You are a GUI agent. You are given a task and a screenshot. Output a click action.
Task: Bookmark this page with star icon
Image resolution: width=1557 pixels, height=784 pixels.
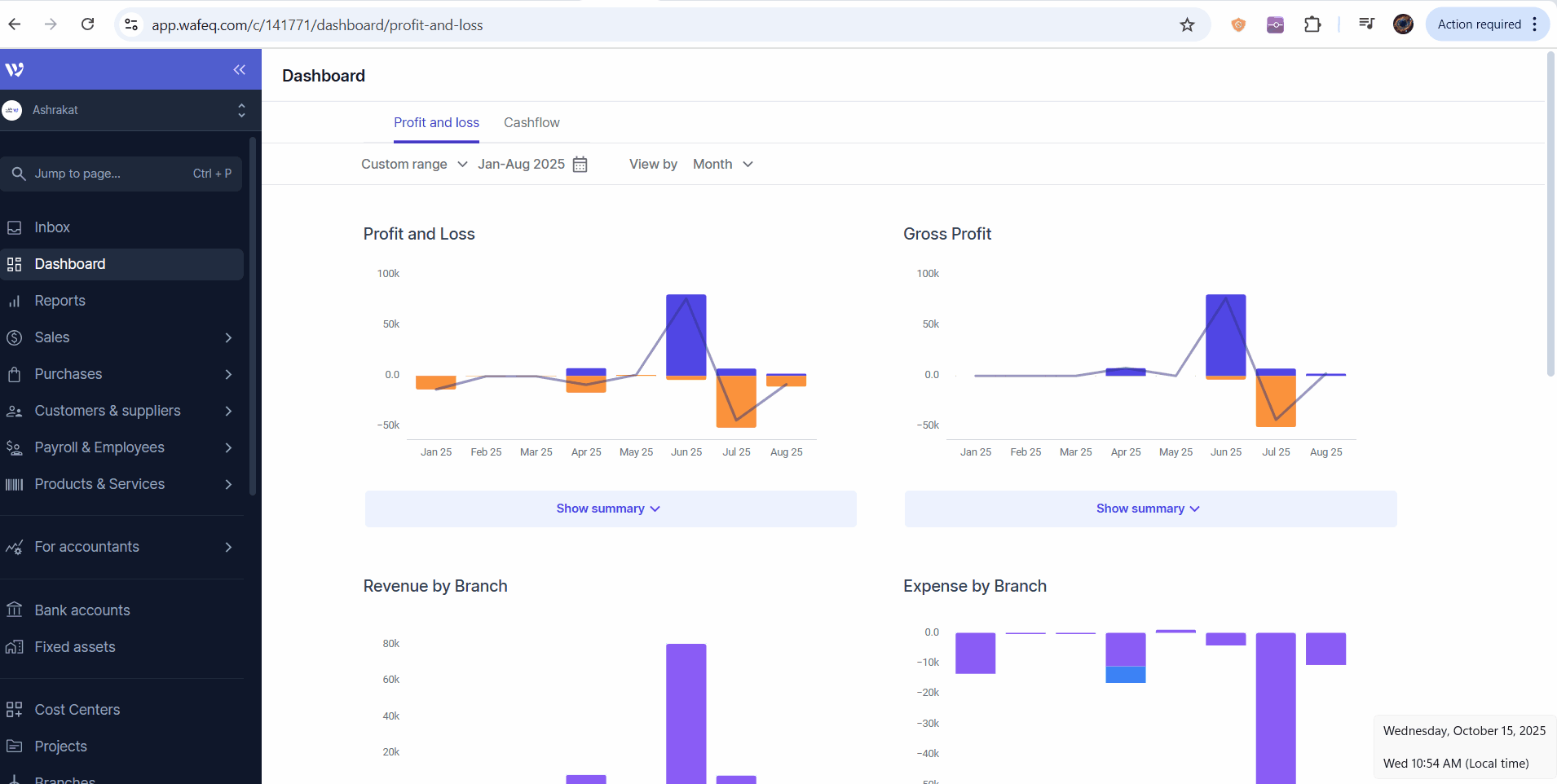click(1187, 25)
